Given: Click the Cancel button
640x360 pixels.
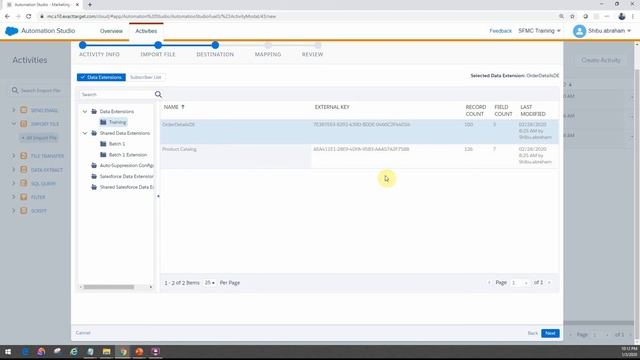Looking at the screenshot, I should click(x=83, y=333).
